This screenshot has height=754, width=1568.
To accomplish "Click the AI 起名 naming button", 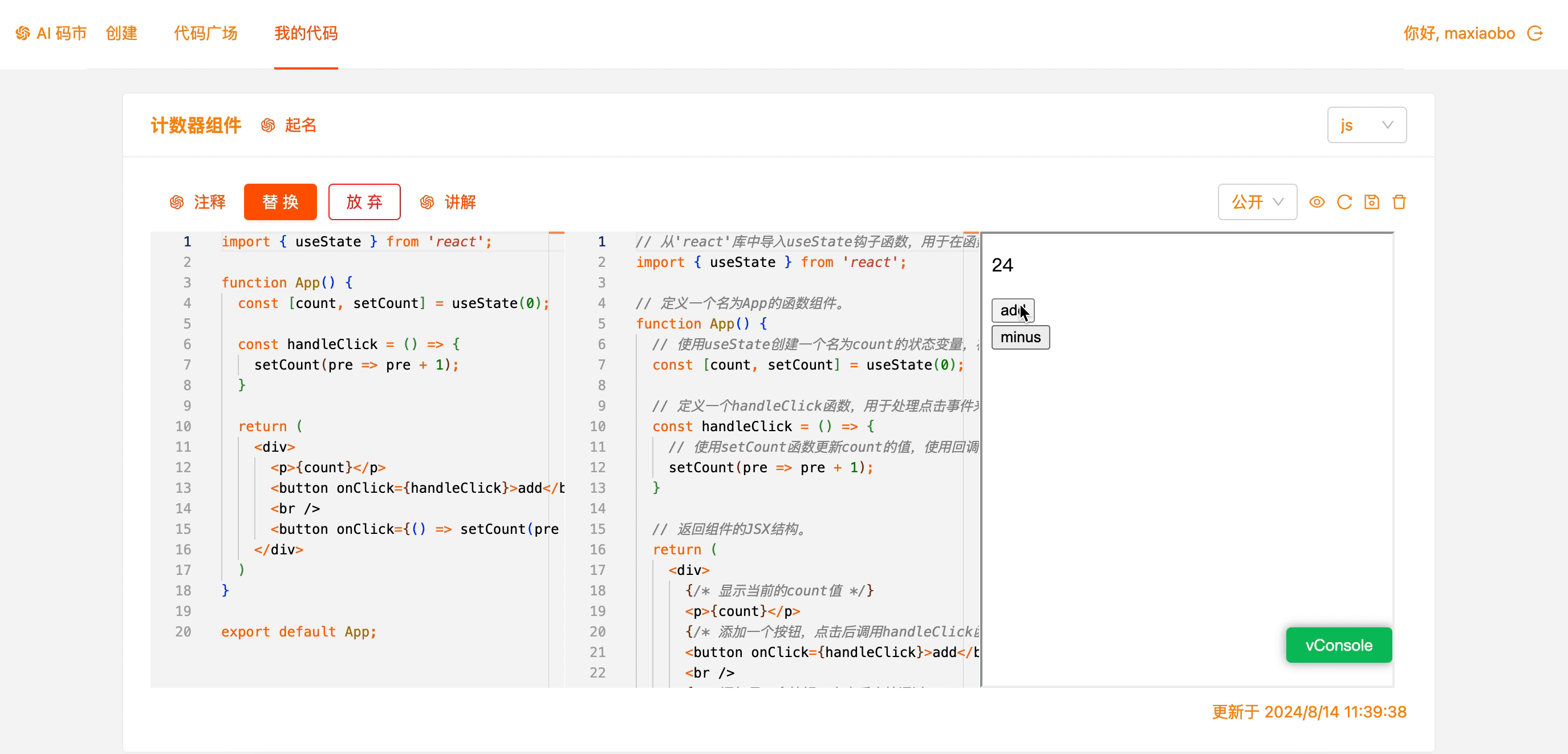I will pos(289,125).
